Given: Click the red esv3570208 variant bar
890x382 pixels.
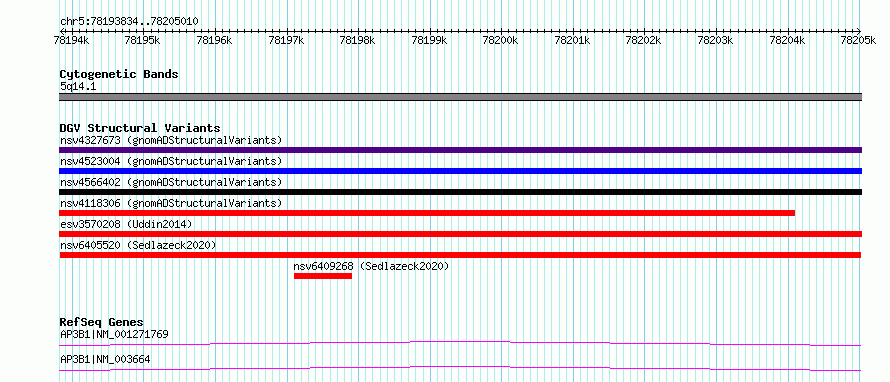Looking at the screenshot, I should click(460, 234).
